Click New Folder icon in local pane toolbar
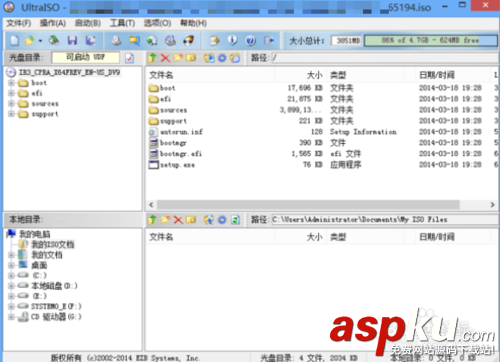 click(165, 220)
